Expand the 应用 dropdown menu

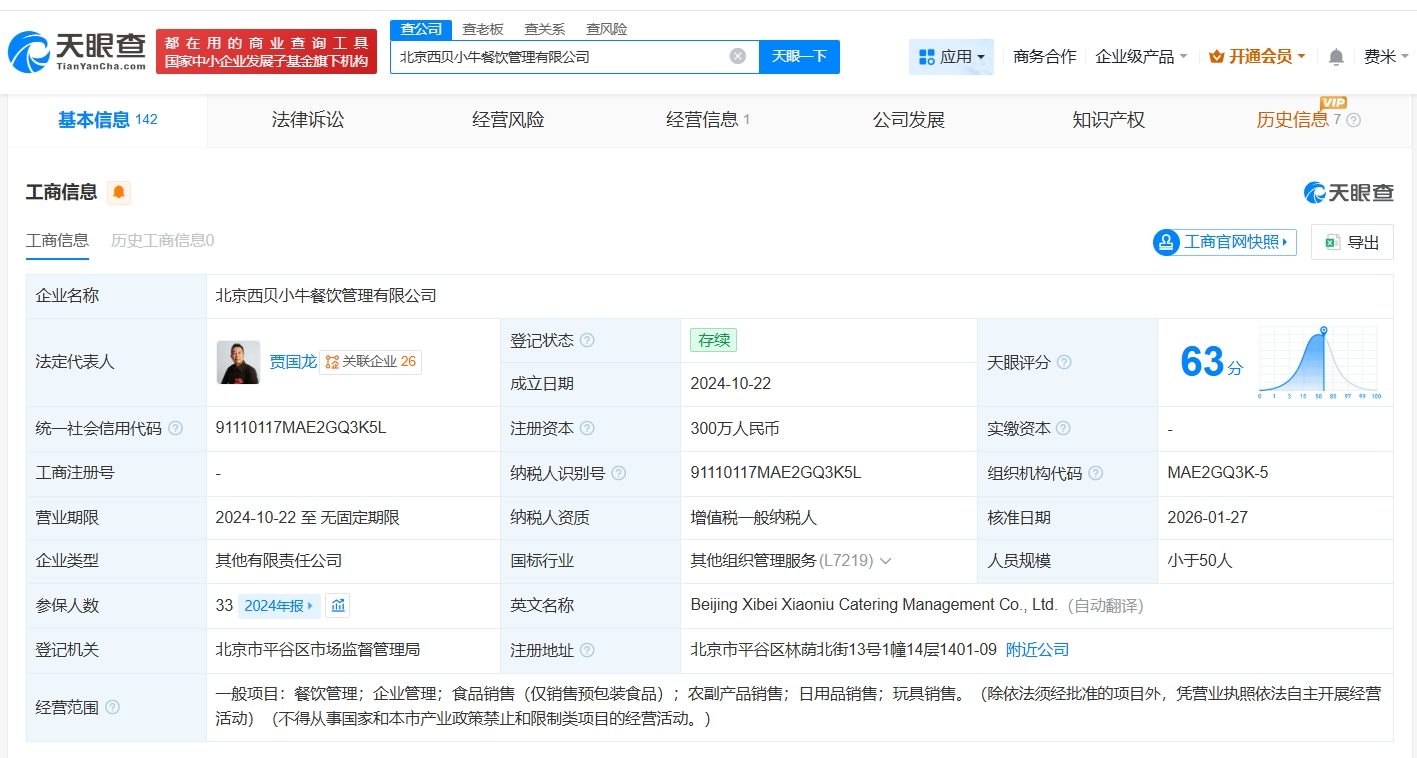(x=951, y=57)
